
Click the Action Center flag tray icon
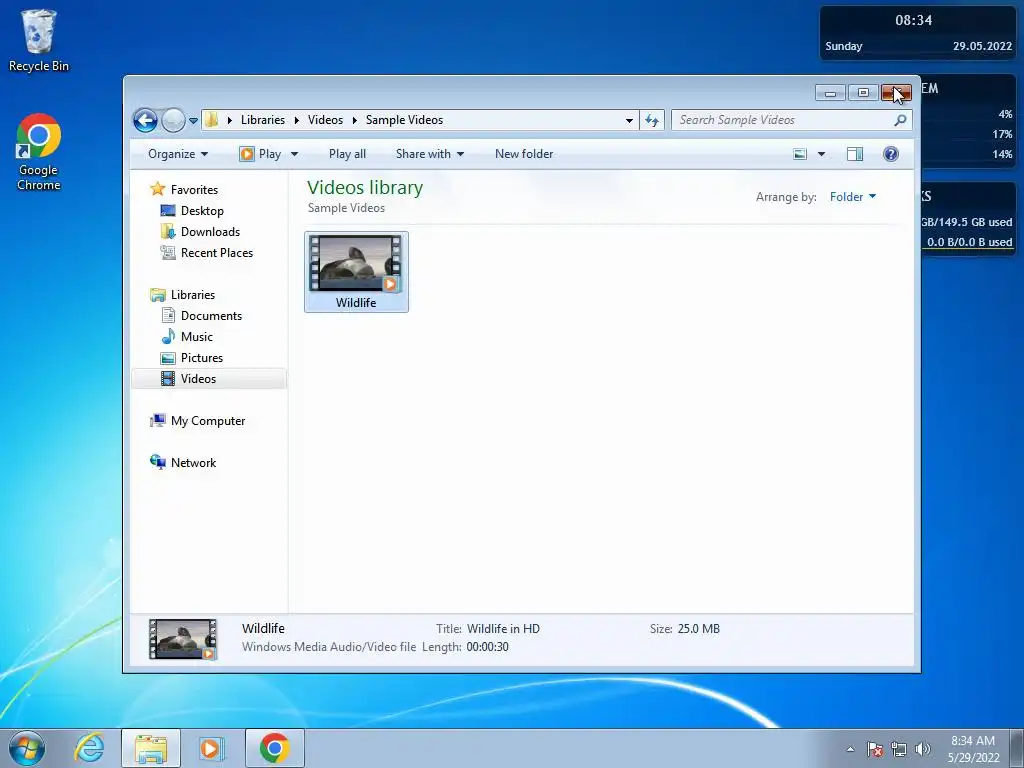coord(875,749)
